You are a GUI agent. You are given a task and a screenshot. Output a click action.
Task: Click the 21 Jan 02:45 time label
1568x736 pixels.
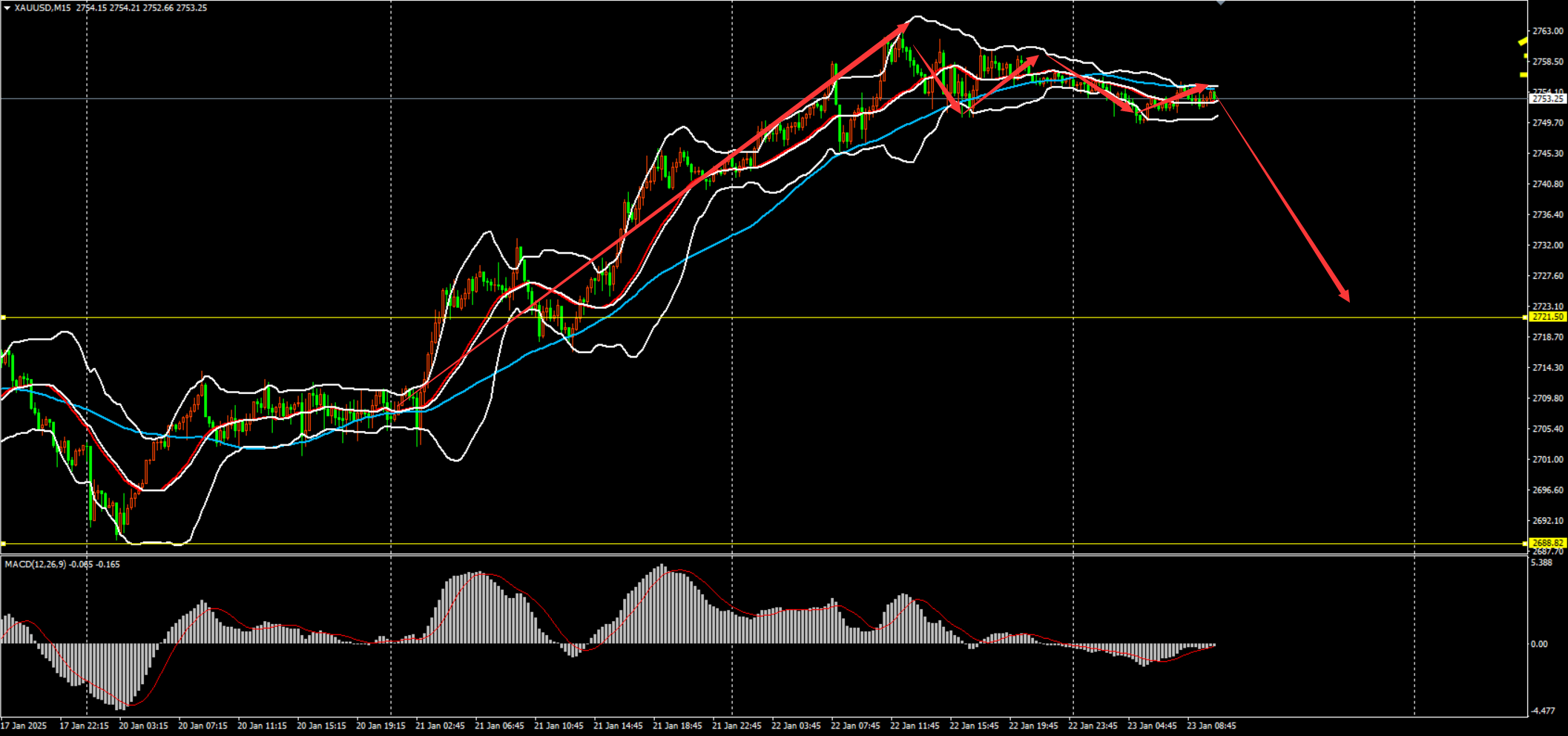click(440, 726)
